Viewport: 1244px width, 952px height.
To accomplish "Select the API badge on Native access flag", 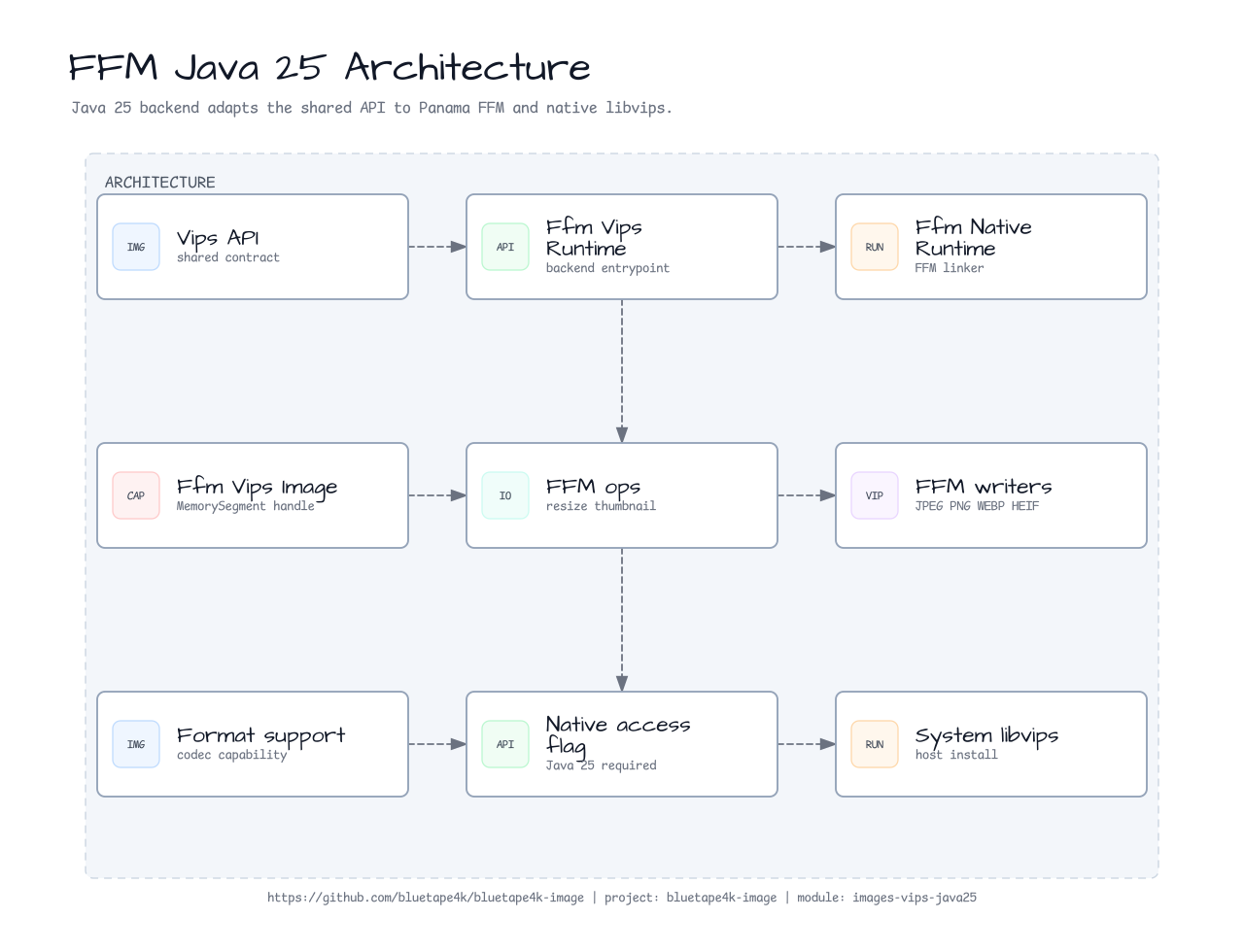I will coord(505,744).
